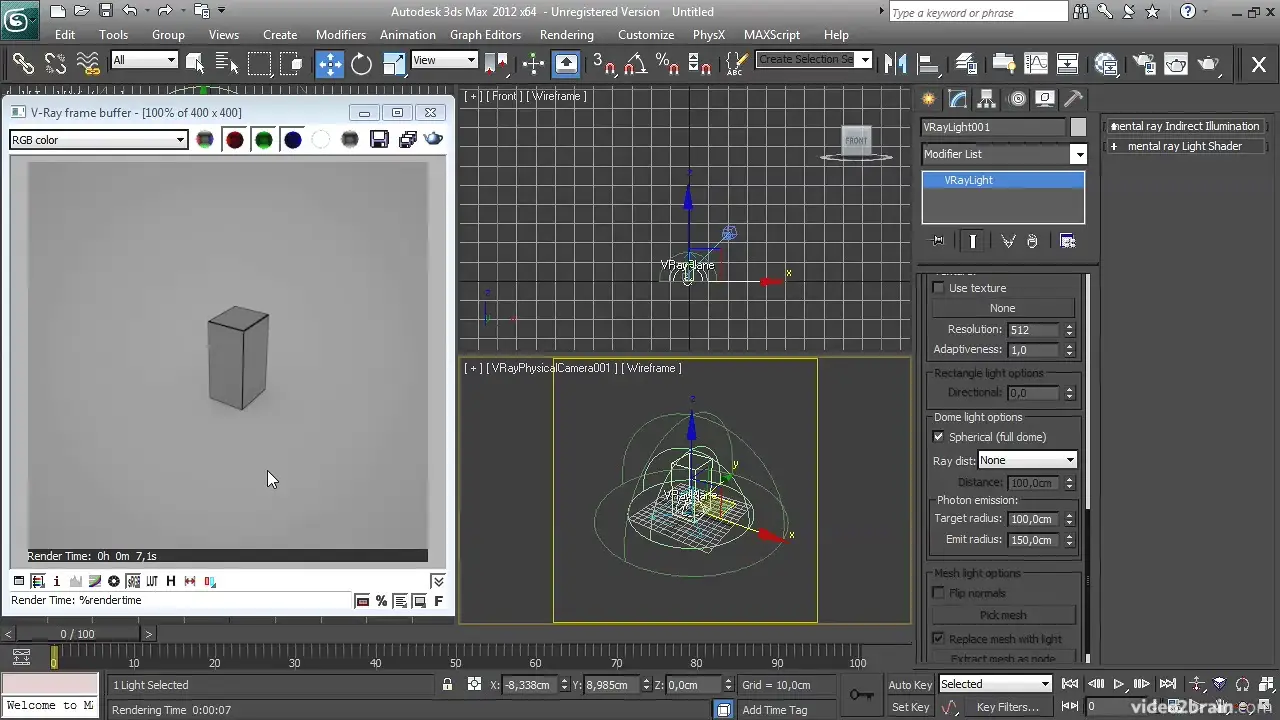The height and width of the screenshot is (720, 1280).
Task: Toggle Angle Snap in the main toolbar
Action: click(x=635, y=64)
